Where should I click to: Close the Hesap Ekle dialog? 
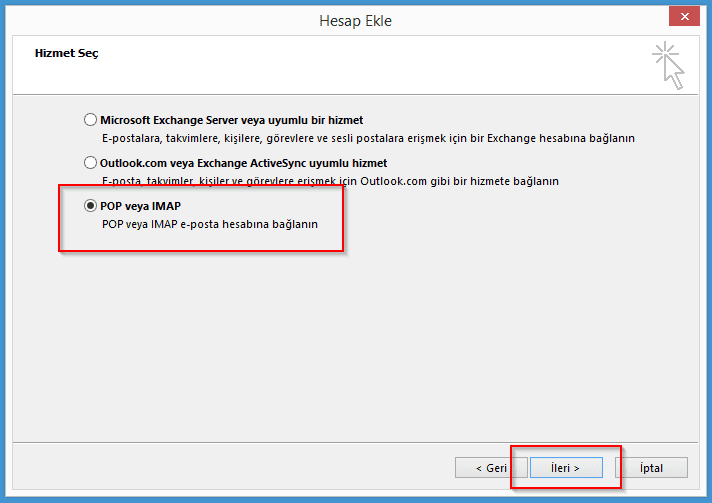(x=684, y=17)
